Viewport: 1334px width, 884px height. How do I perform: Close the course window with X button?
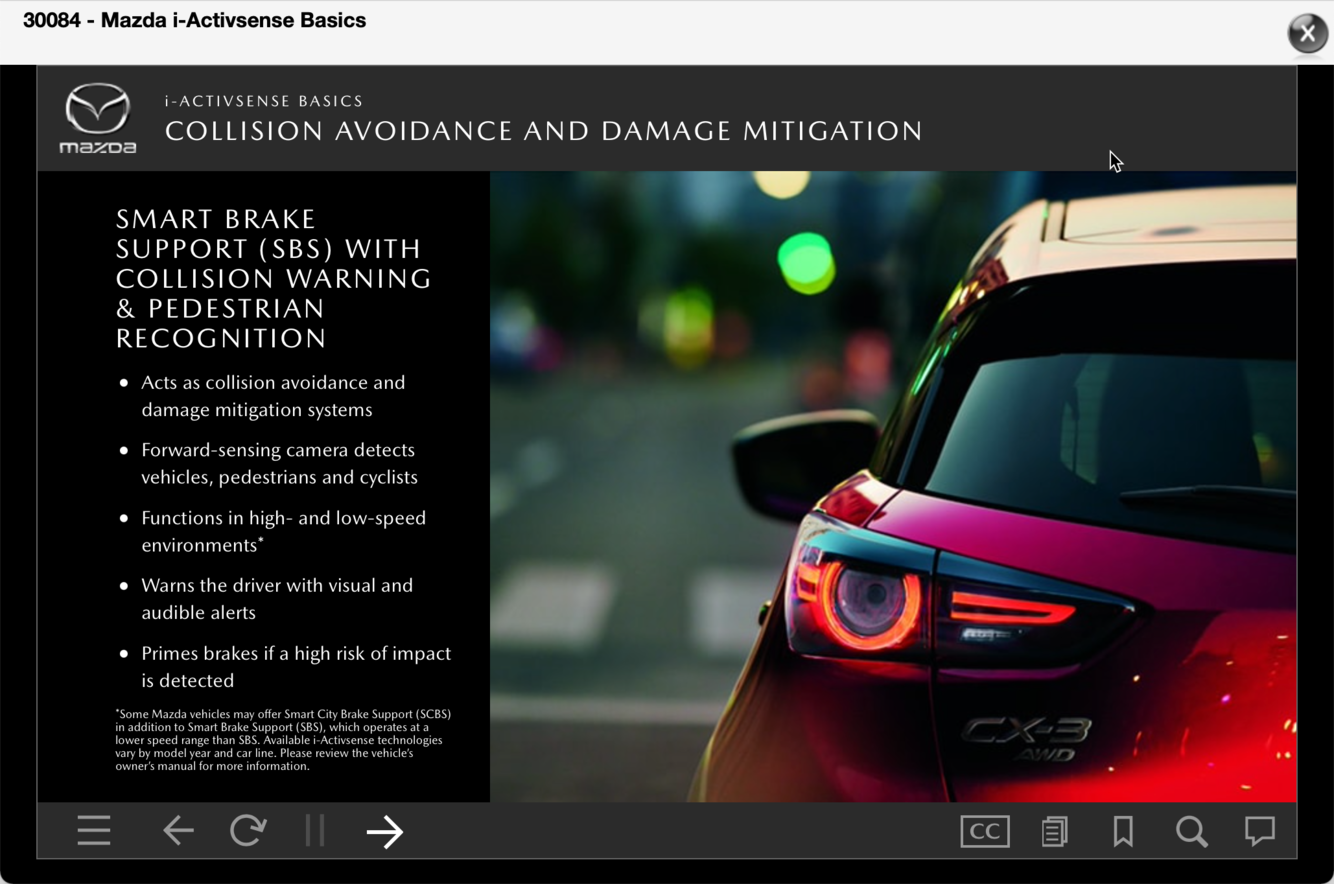point(1307,33)
